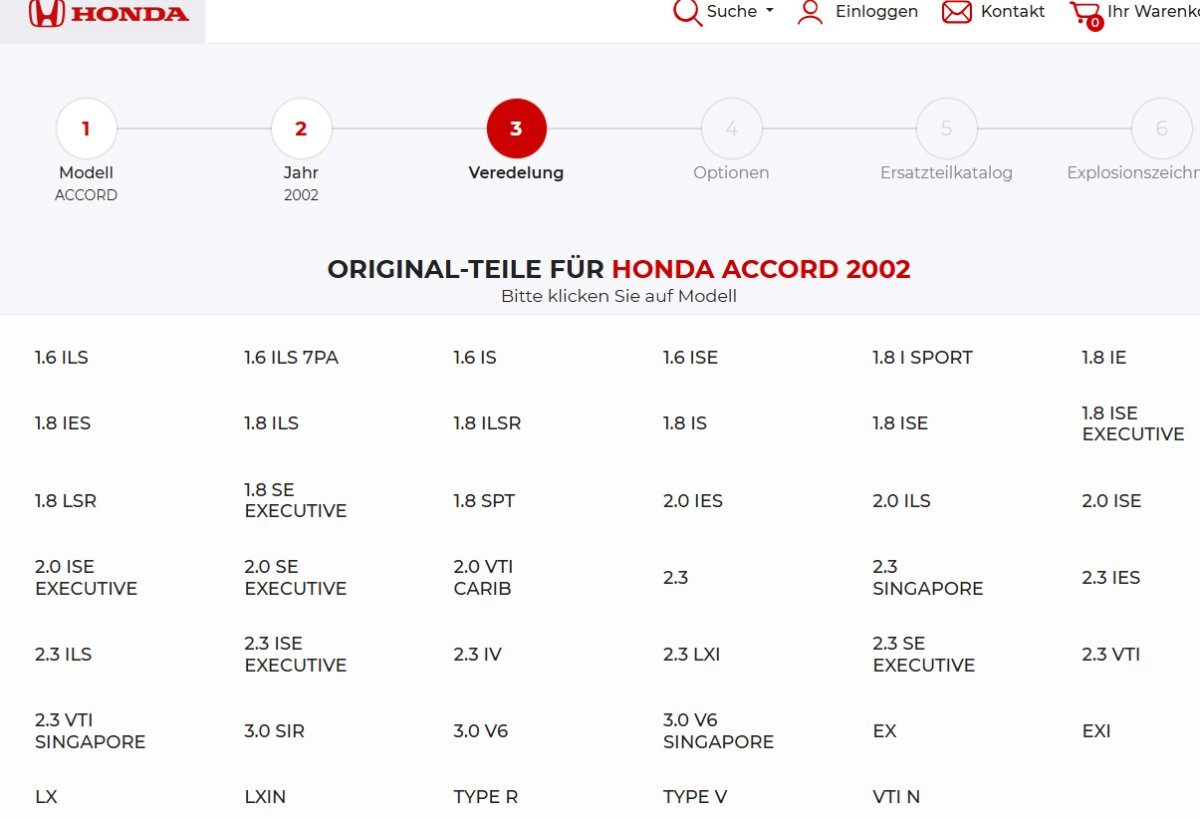The height and width of the screenshot is (821, 1200).
Task: Choose the 1.6 ILS 7PA trim
Action: click(x=291, y=357)
